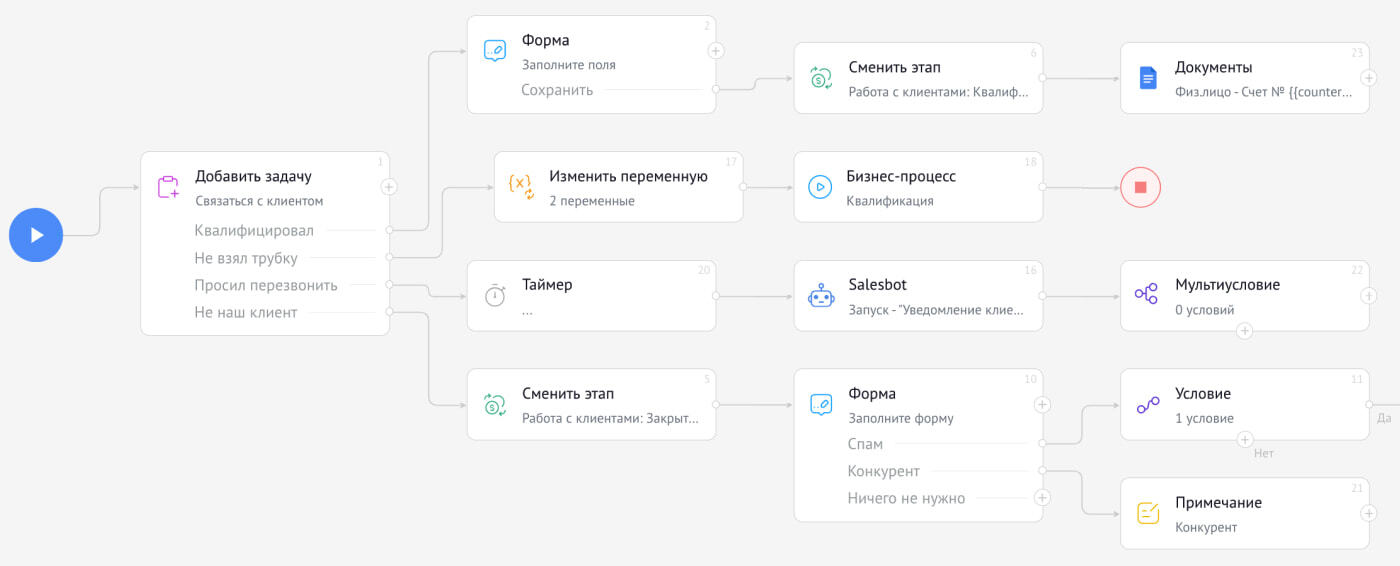This screenshot has width=1400, height=566.
Task: Click the Заполните форму subtitle
Action: (901, 419)
